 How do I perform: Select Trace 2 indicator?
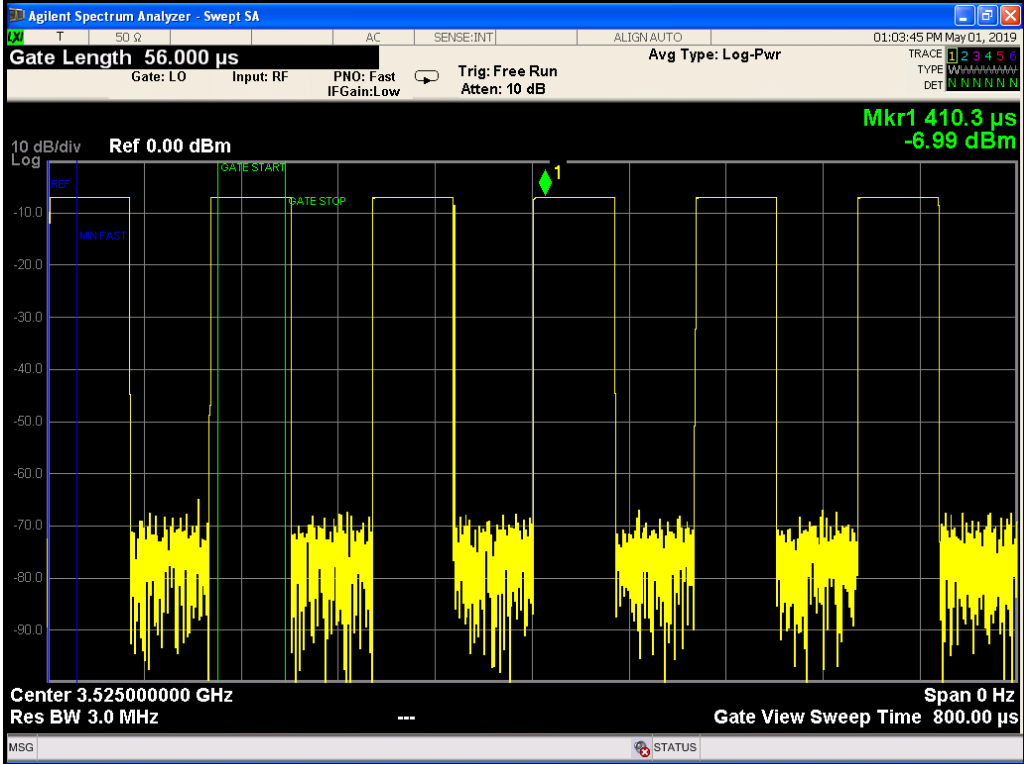(x=964, y=55)
